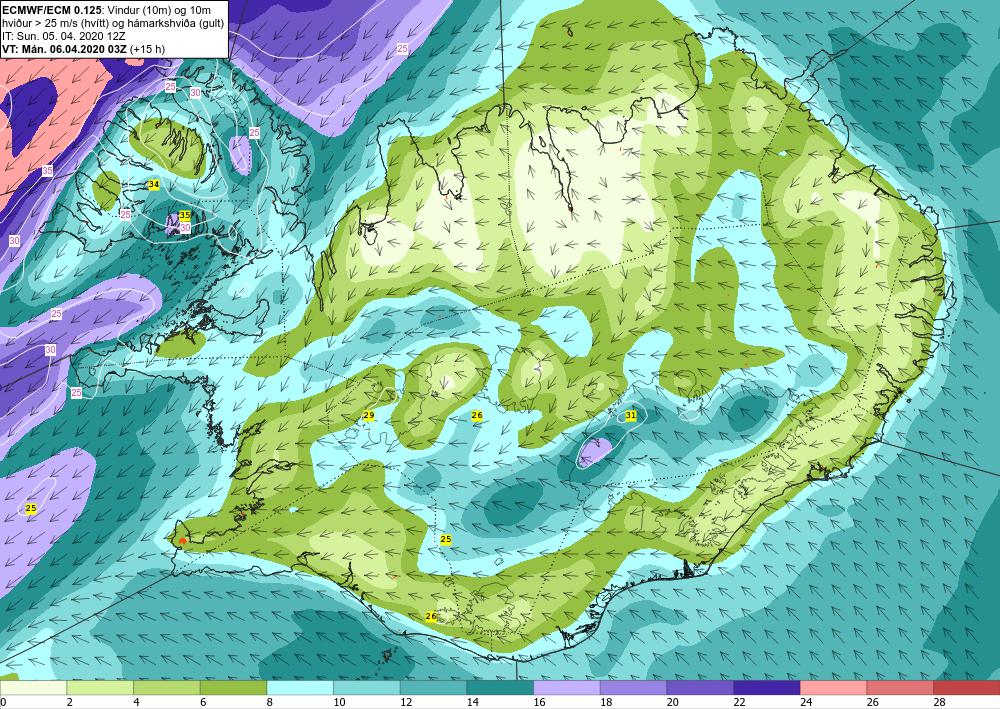Screen dimensions: 1000x709
Task: Click the legend scale value 0
Action: [x=3, y=702]
